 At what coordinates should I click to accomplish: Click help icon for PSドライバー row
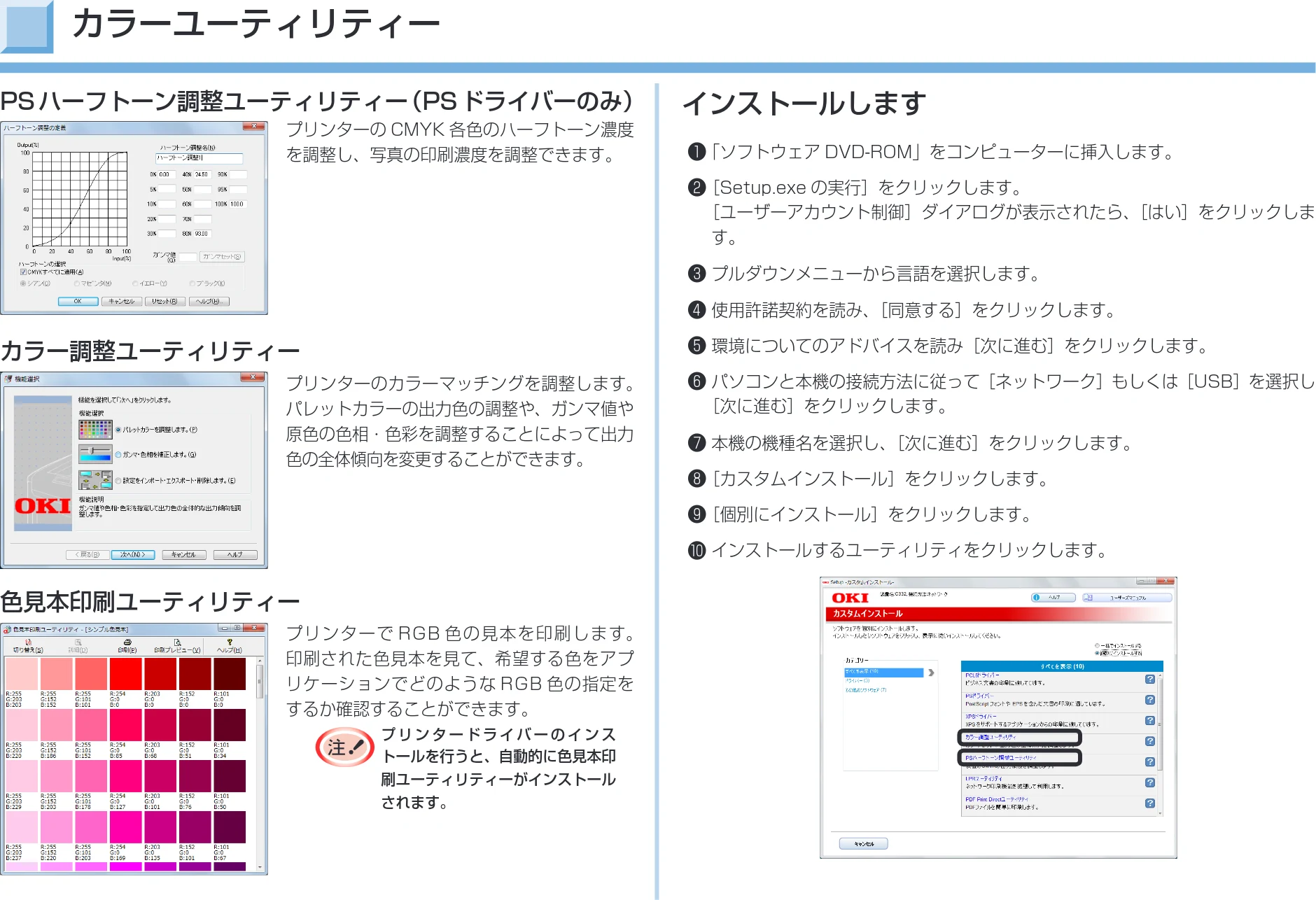click(1150, 700)
